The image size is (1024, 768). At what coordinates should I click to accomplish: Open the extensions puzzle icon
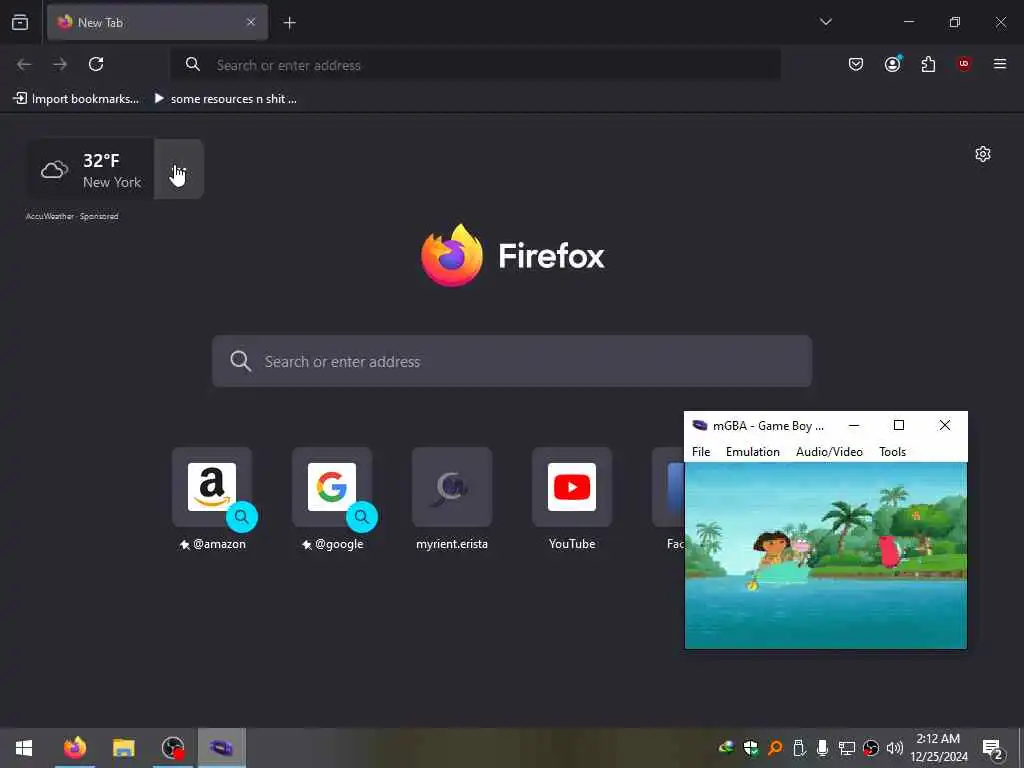[x=928, y=64]
